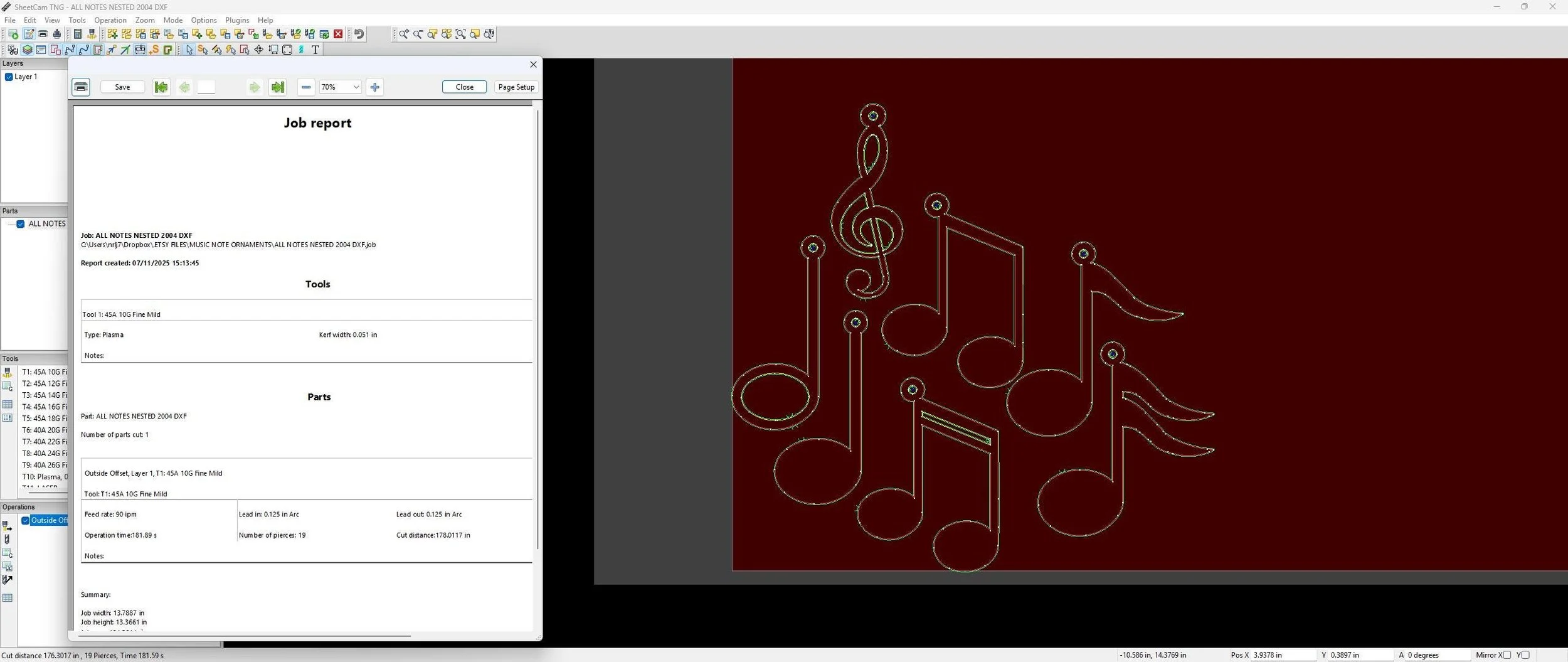
Task: Select tool T10: Plasma in list
Action: point(45,477)
